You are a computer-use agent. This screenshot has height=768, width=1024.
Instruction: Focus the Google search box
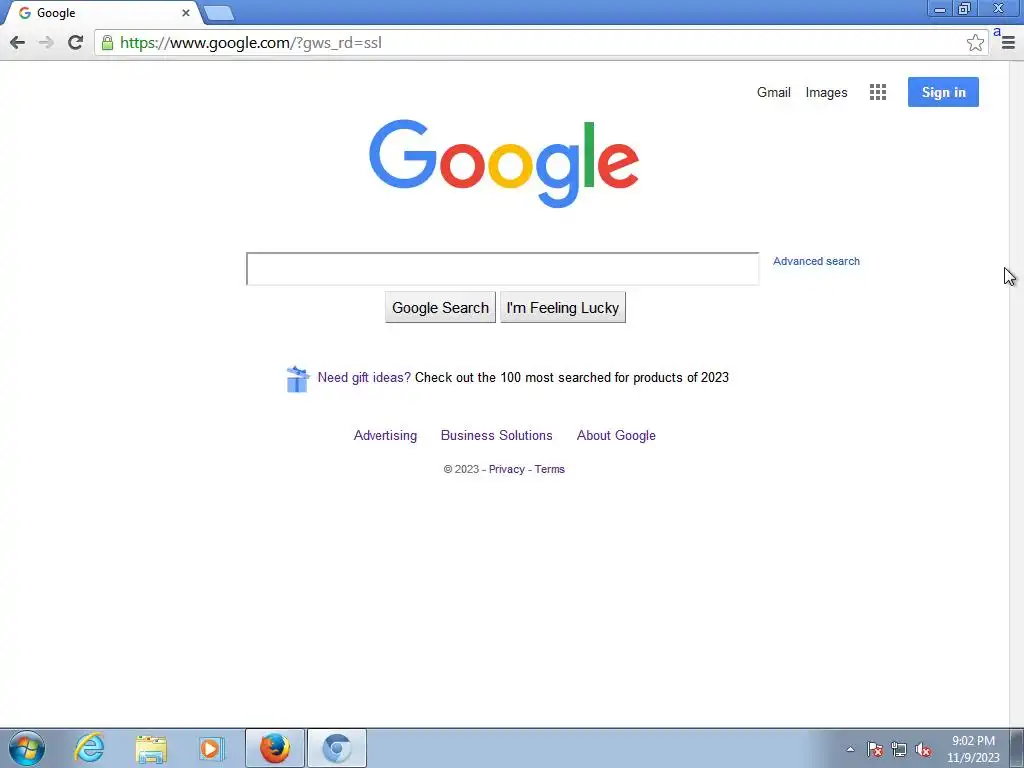[502, 268]
